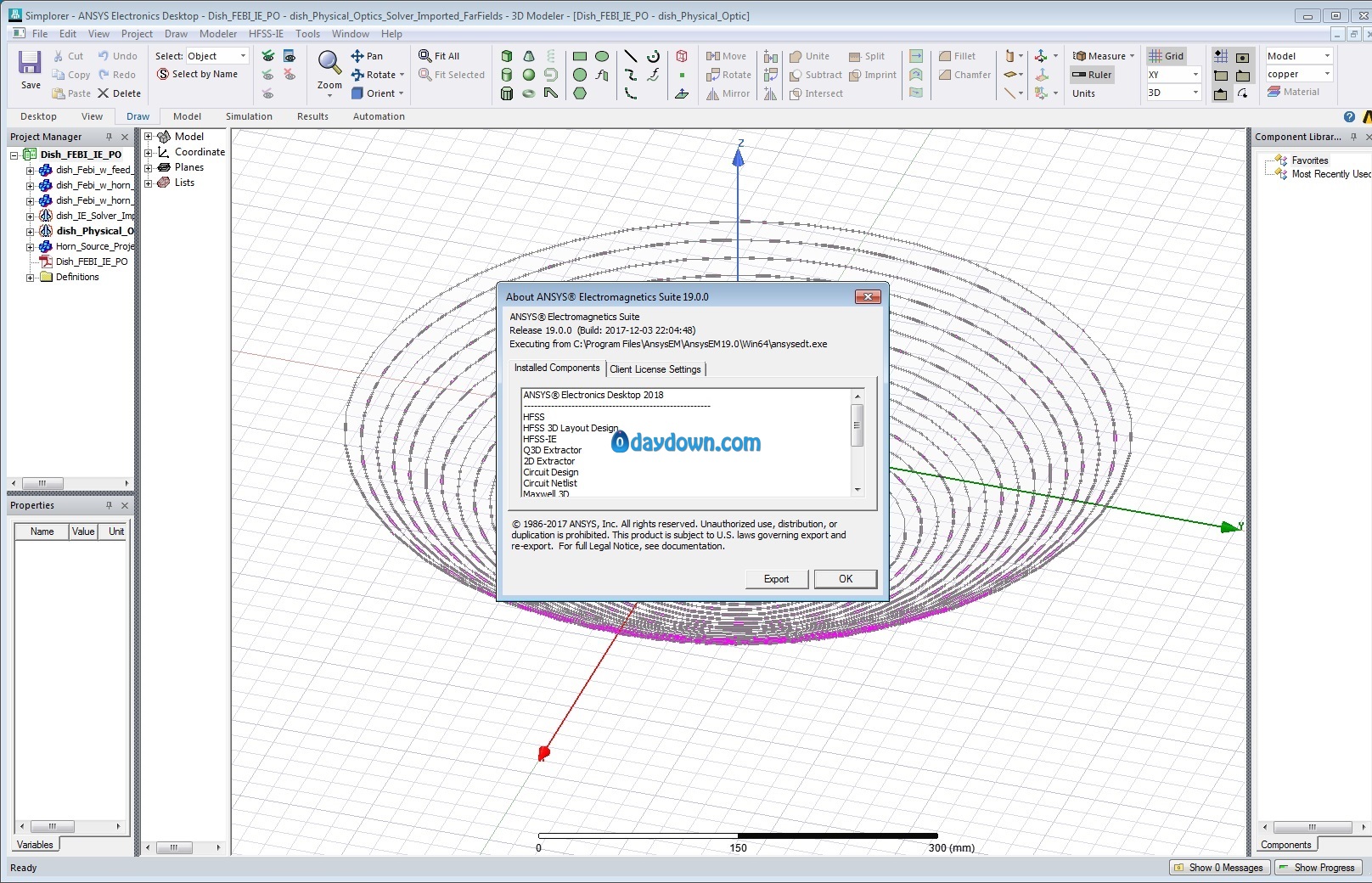
Task: Draw a cone primitive
Action: point(529,56)
